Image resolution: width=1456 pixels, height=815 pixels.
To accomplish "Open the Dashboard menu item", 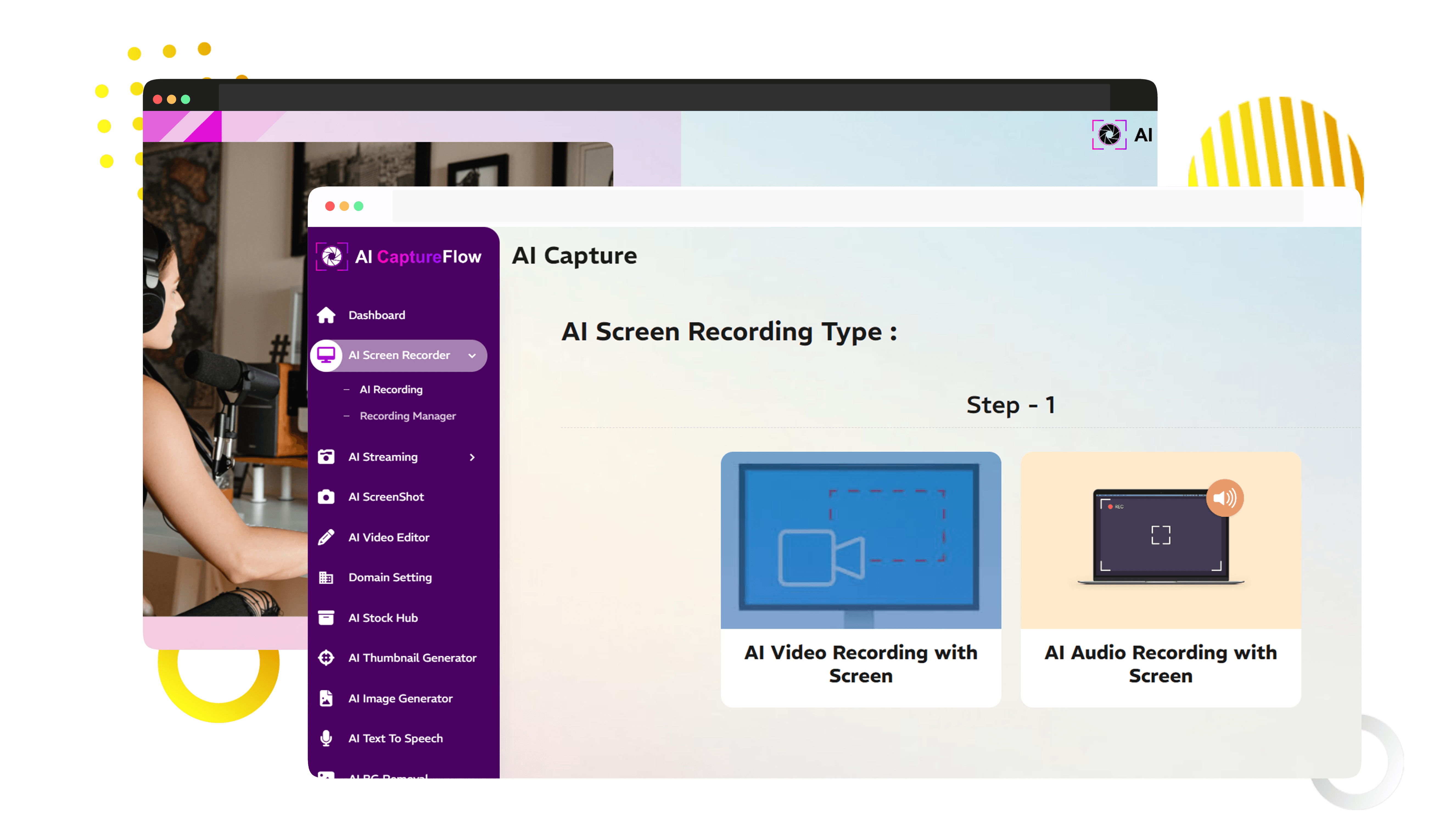I will coord(376,315).
